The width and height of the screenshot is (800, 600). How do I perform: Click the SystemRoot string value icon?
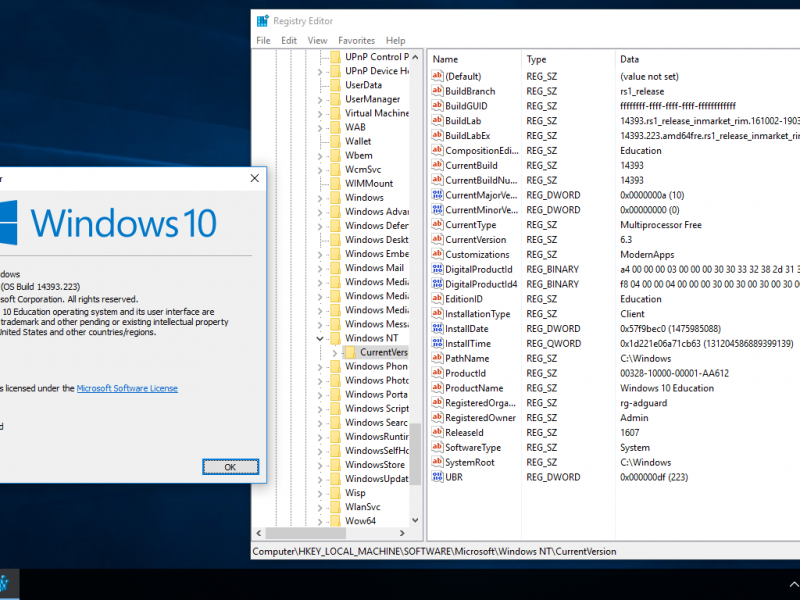[x=437, y=462]
